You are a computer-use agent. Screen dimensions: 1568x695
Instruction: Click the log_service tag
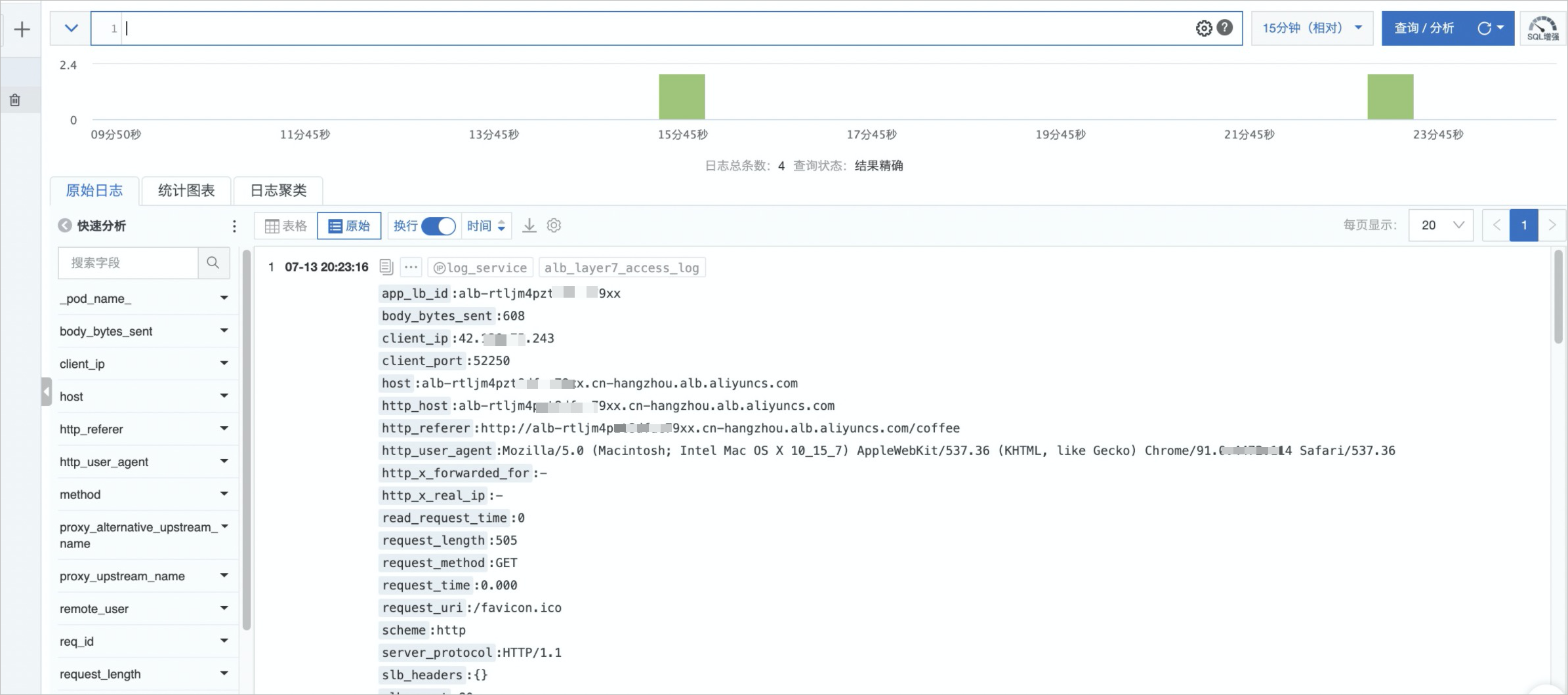click(480, 268)
